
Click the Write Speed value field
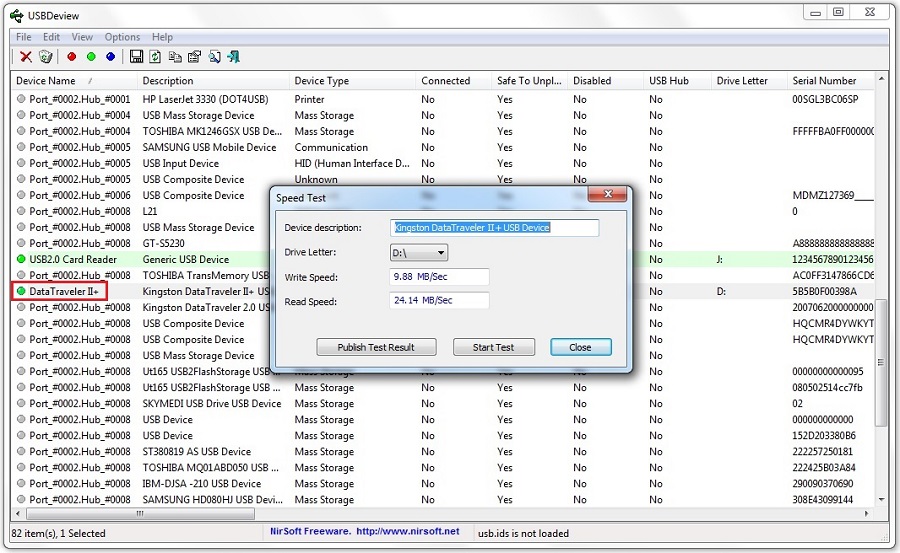click(x=439, y=277)
